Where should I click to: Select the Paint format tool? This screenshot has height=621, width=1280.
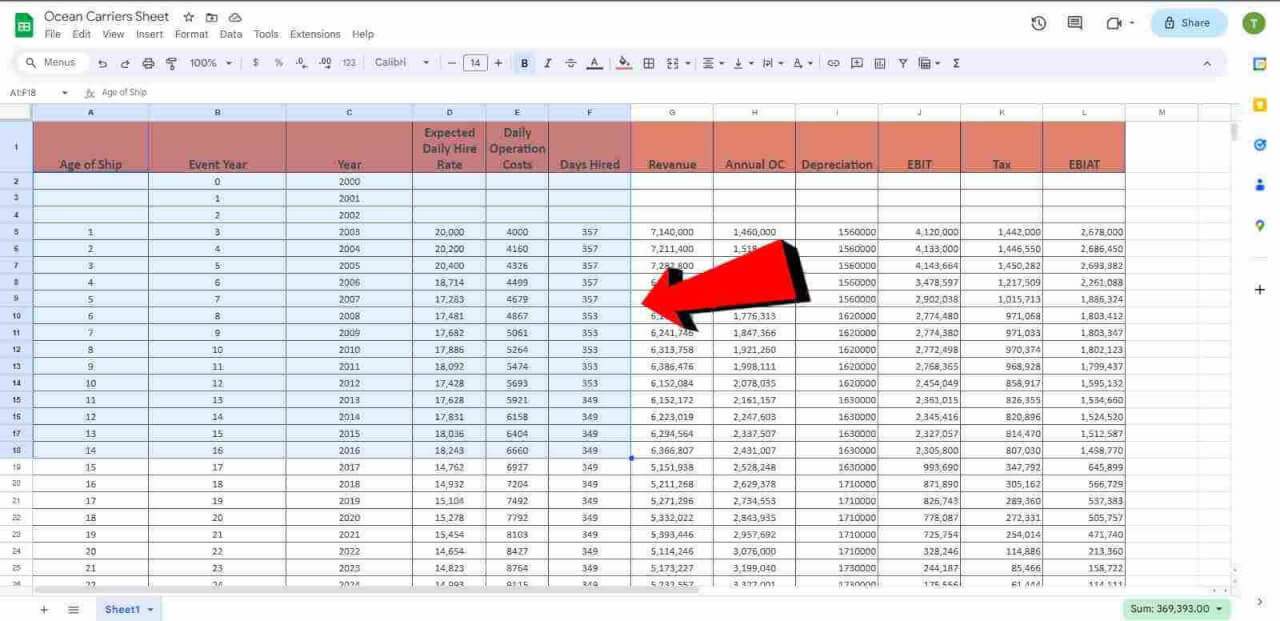pos(171,62)
